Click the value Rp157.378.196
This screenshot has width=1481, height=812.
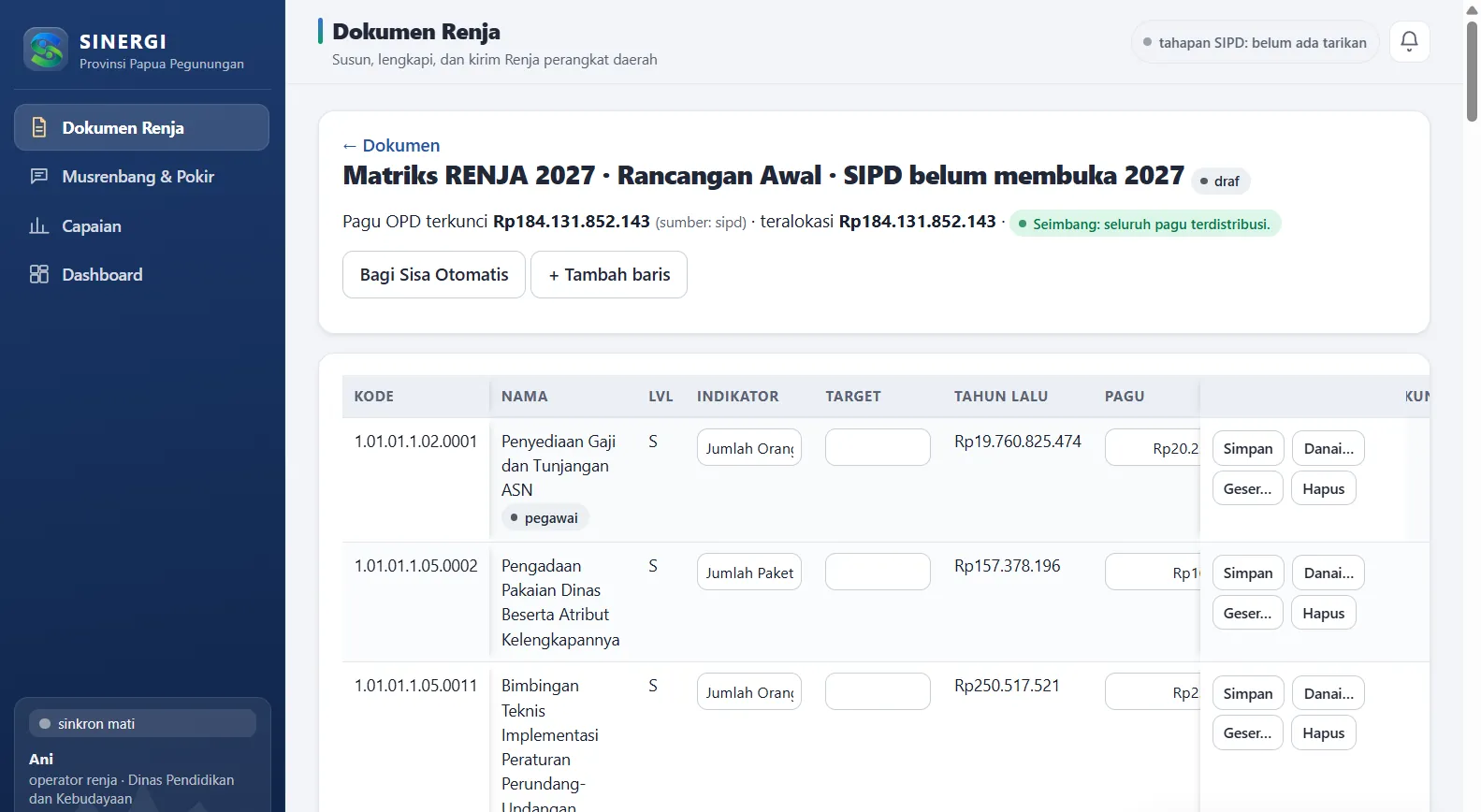coord(1007,565)
